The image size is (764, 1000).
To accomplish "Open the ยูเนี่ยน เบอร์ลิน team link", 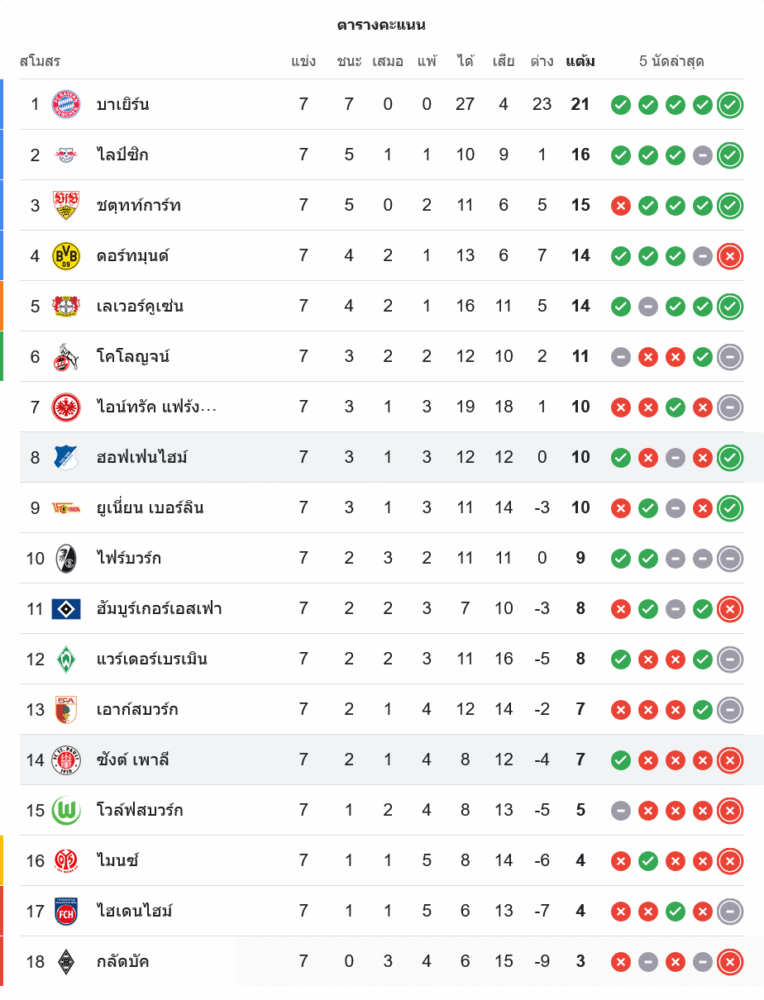I will pos(150,507).
